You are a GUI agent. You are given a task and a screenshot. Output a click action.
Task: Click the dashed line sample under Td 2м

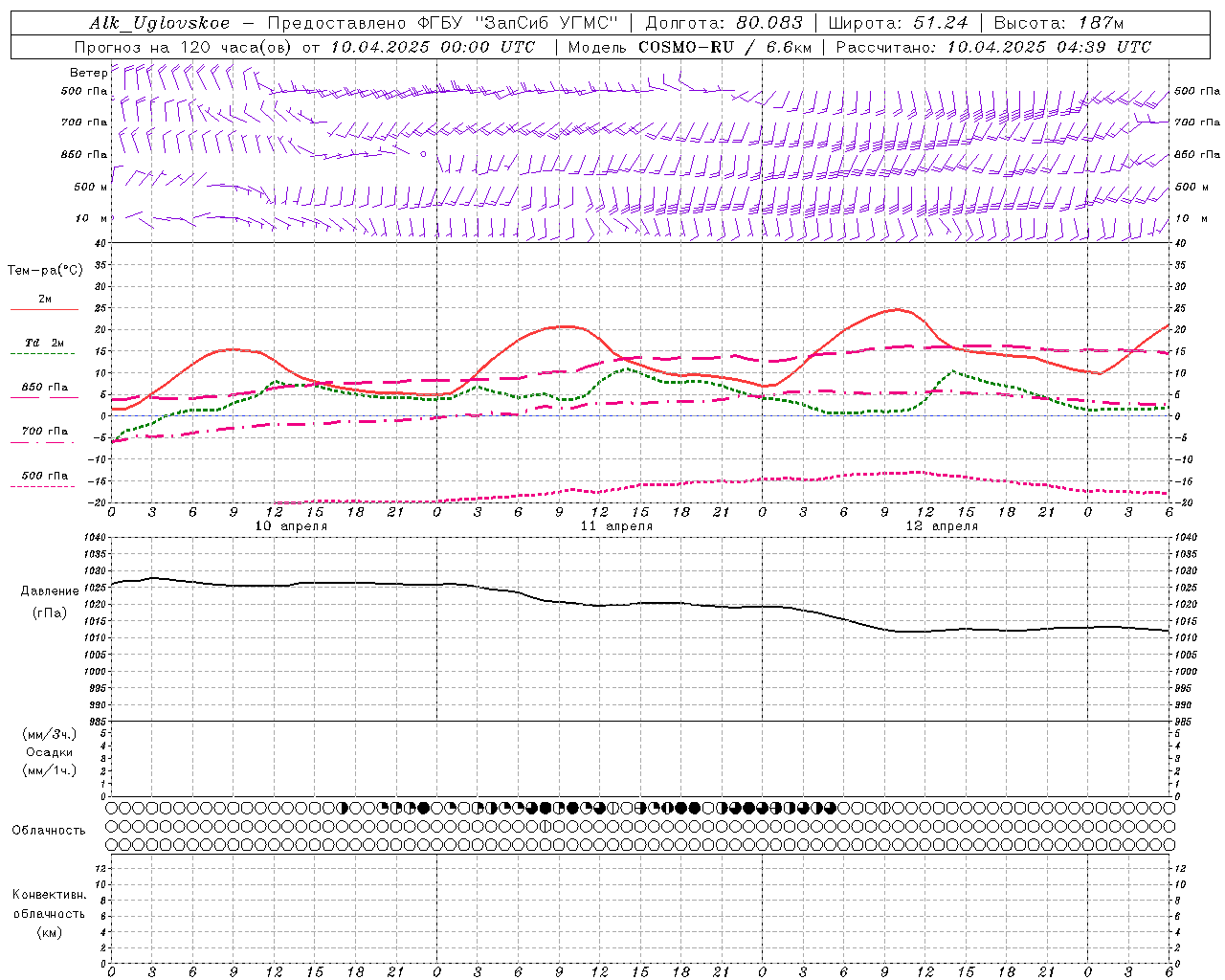coord(43,354)
